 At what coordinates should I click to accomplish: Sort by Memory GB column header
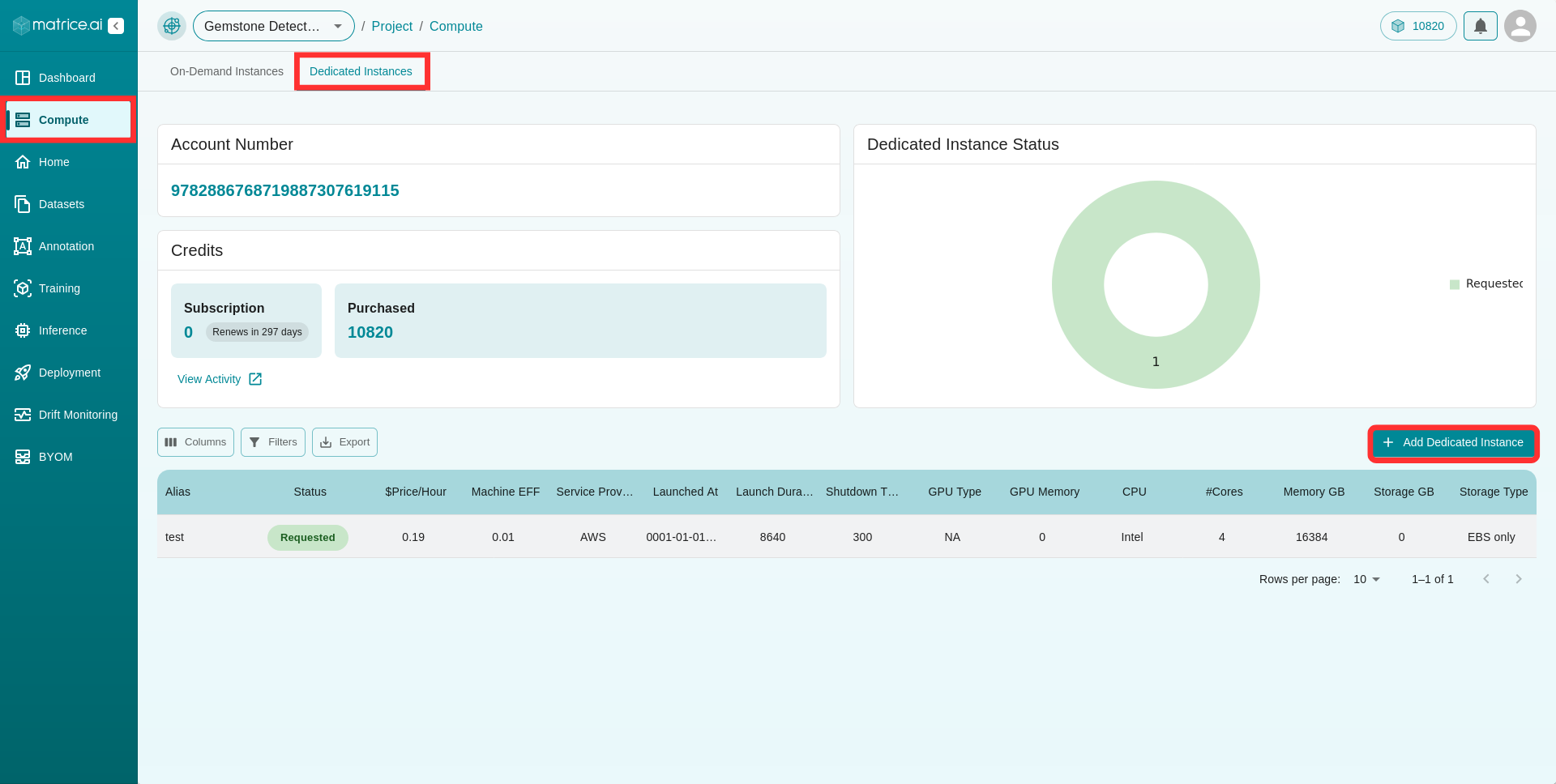[1314, 492]
